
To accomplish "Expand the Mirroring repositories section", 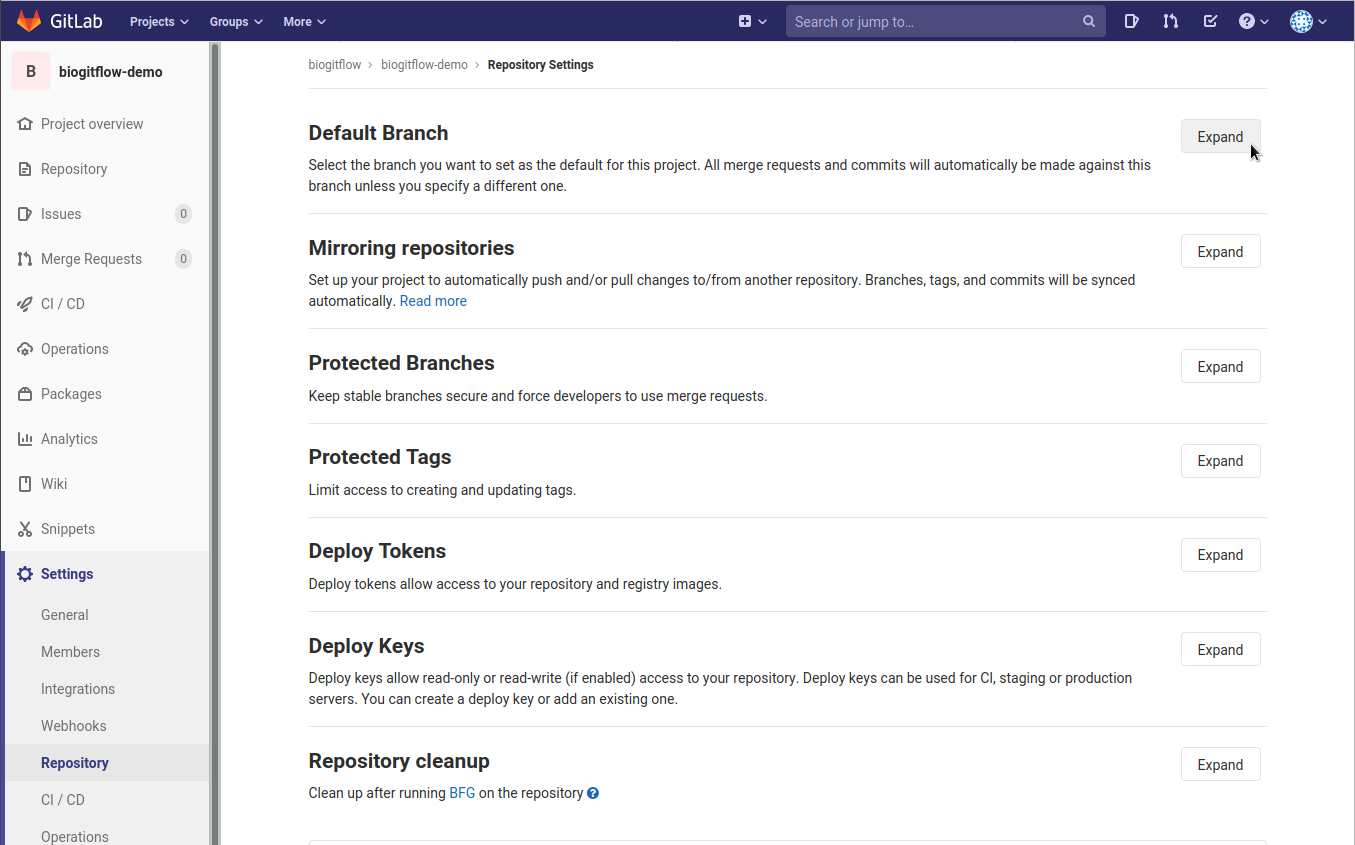I will (1220, 252).
